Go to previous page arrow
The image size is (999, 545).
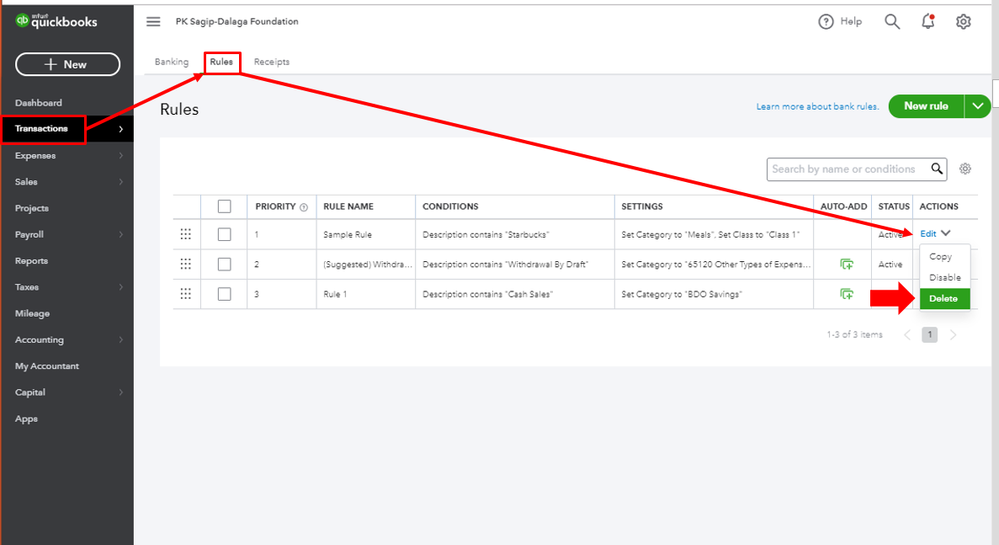click(907, 335)
